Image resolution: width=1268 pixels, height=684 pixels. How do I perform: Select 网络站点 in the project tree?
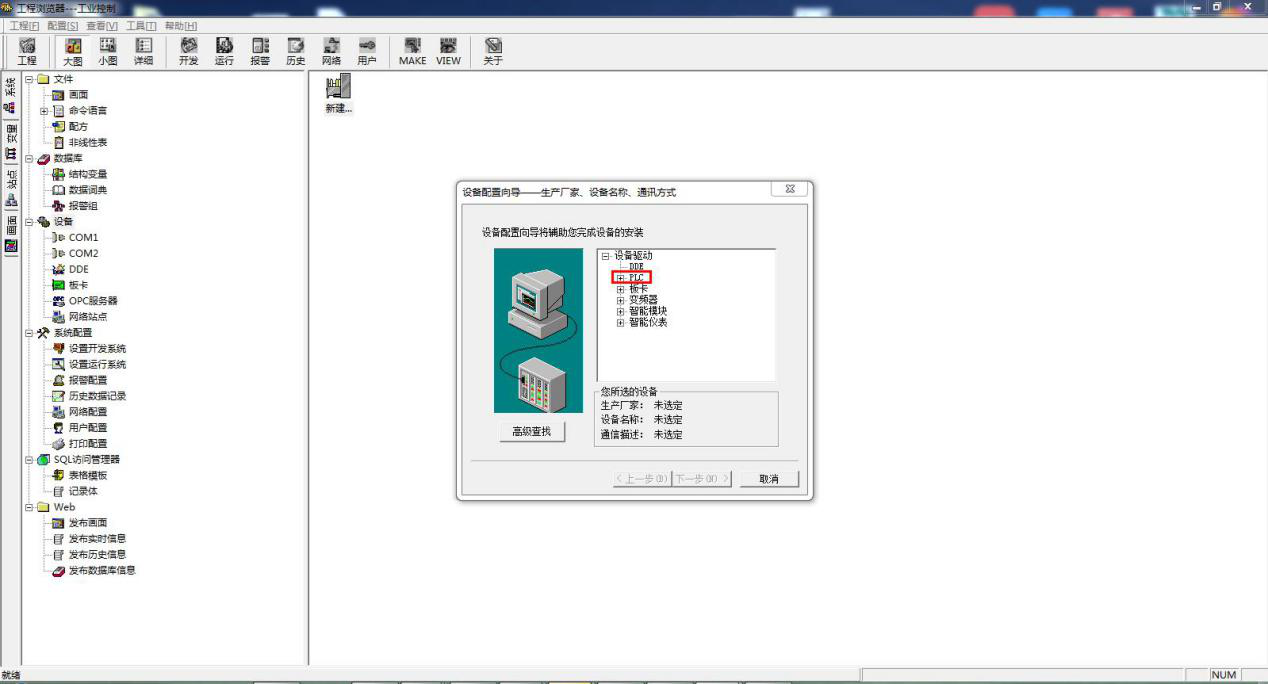[x=88, y=316]
